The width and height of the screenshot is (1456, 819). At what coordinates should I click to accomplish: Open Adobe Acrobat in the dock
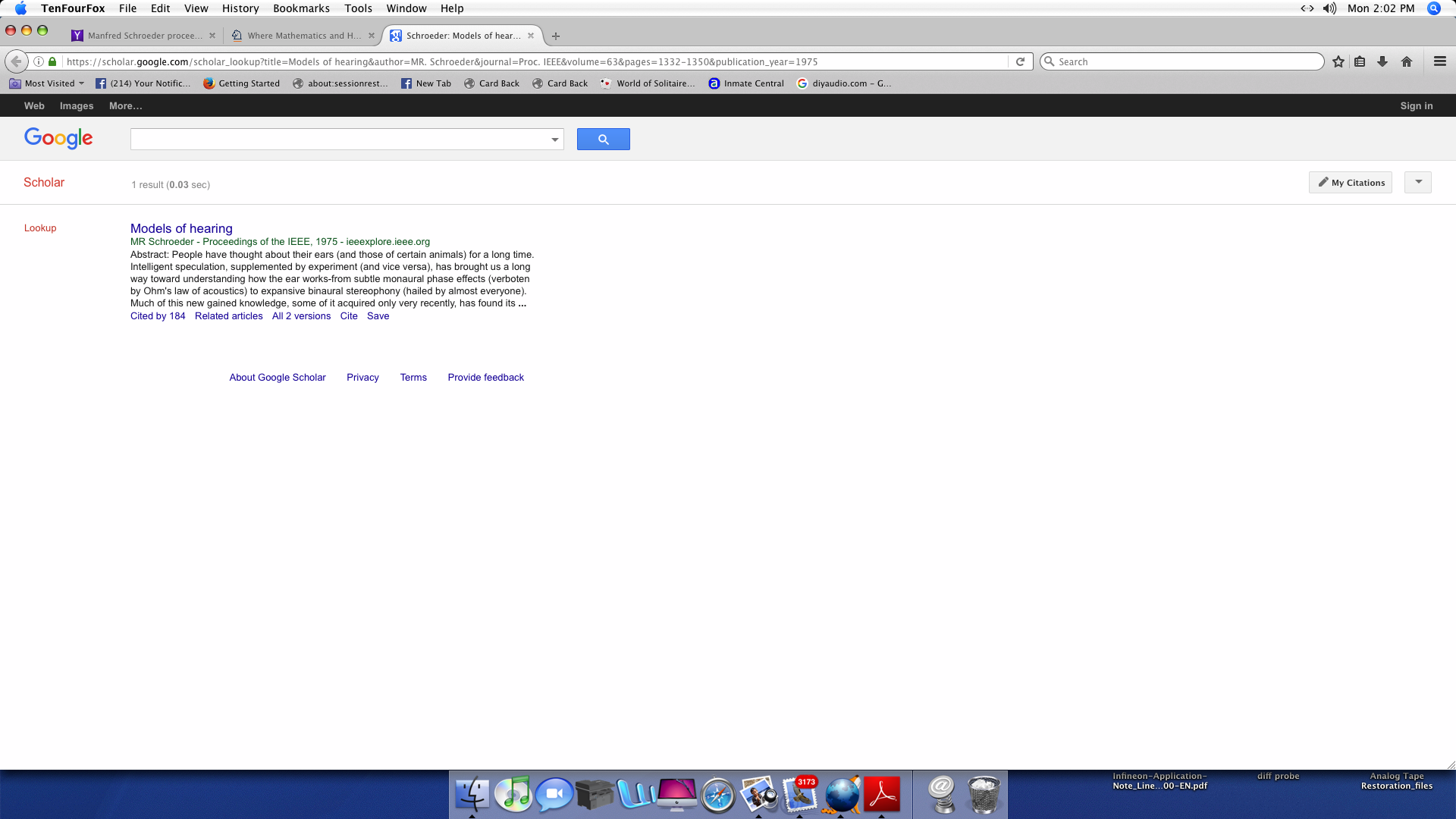[882, 794]
